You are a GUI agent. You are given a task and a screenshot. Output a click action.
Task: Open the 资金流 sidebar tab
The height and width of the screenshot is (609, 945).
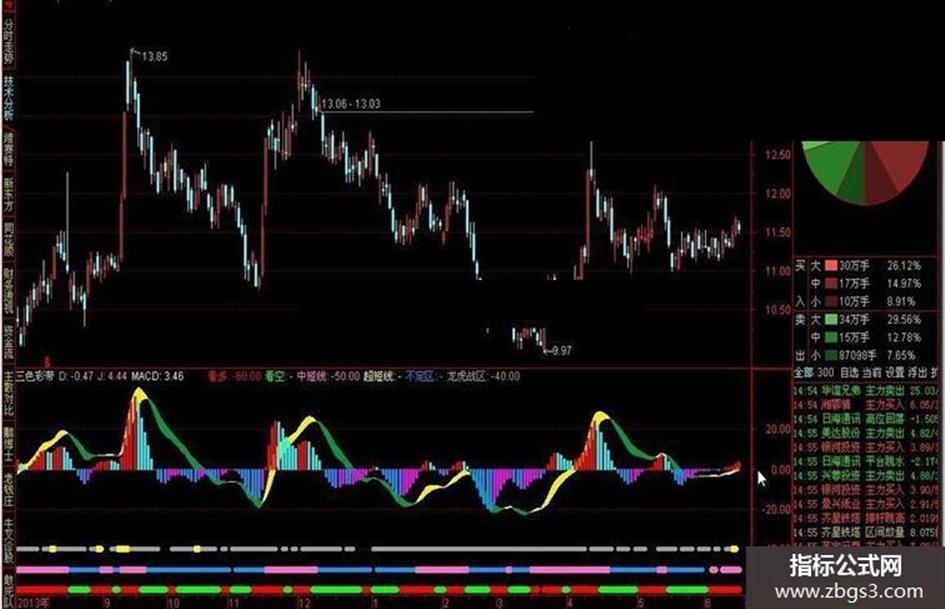(8, 342)
